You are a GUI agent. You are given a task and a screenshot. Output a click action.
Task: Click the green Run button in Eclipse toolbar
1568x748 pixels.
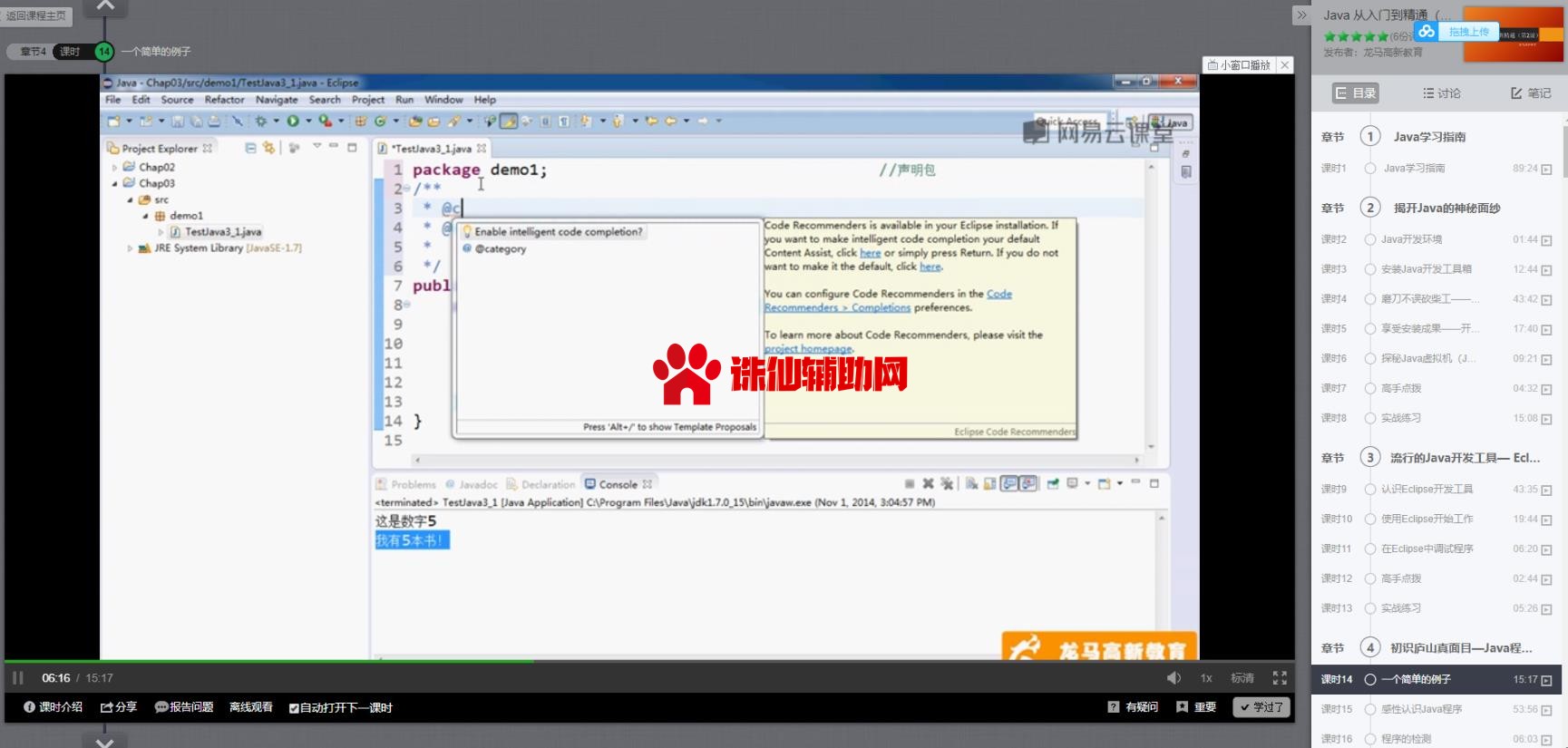(x=293, y=121)
